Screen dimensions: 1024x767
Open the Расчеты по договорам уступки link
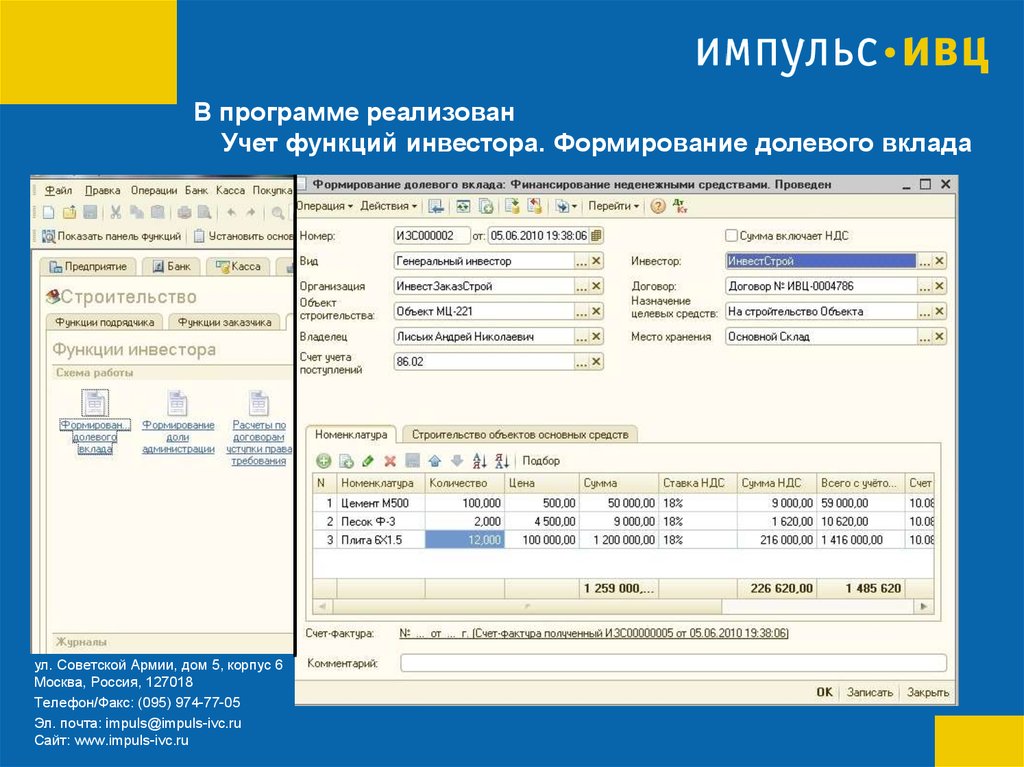(x=259, y=442)
